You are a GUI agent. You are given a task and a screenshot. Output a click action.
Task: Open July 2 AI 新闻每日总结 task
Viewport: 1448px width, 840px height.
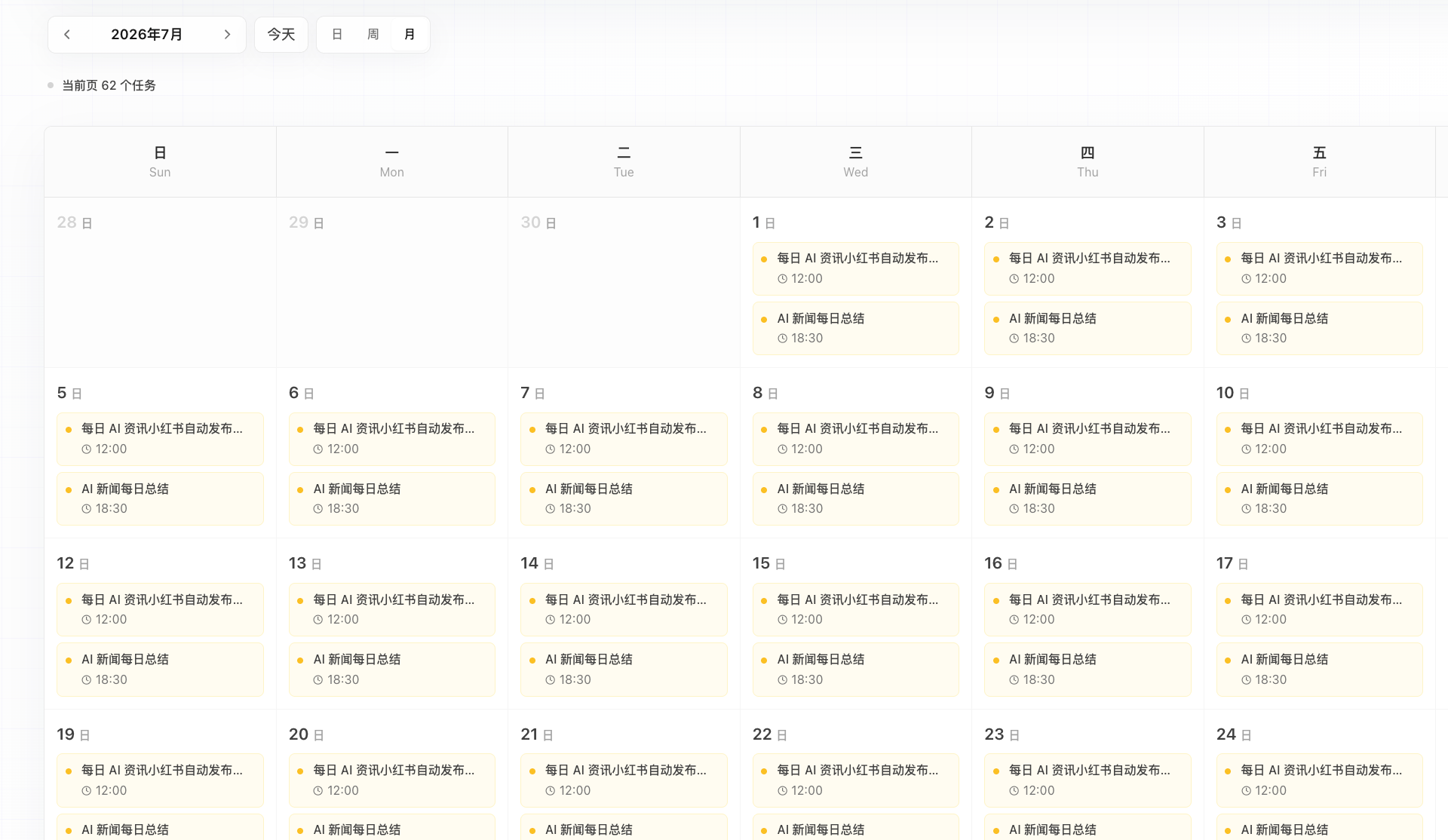pyautogui.click(x=1088, y=328)
